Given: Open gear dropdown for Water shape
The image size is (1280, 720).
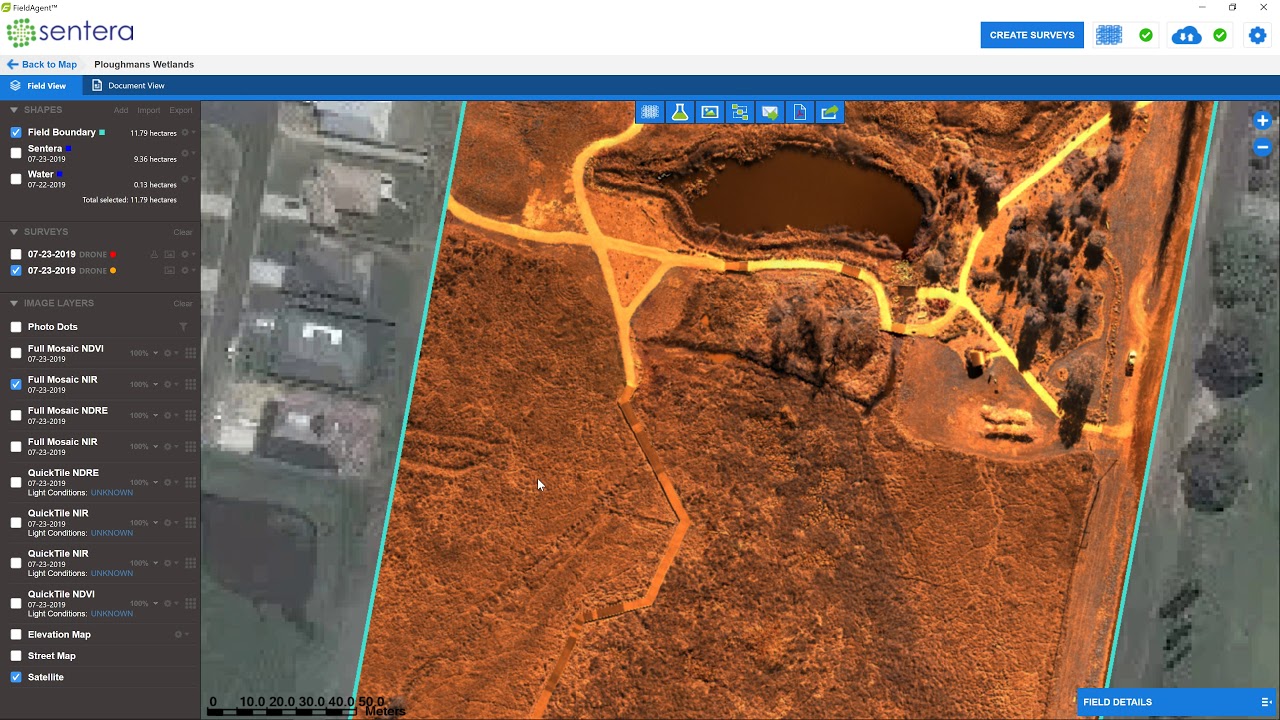Looking at the screenshot, I should [187, 179].
